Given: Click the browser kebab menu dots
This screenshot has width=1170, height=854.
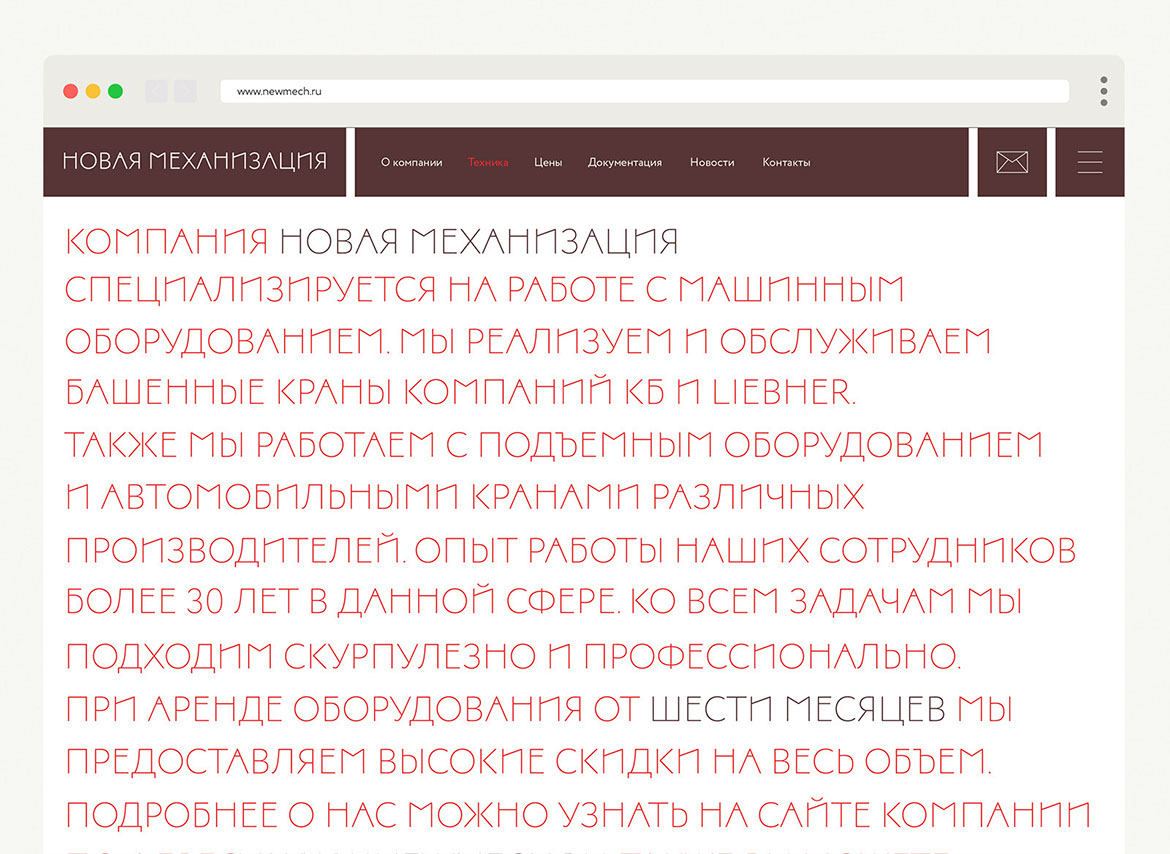Looking at the screenshot, I should coord(1104,91).
